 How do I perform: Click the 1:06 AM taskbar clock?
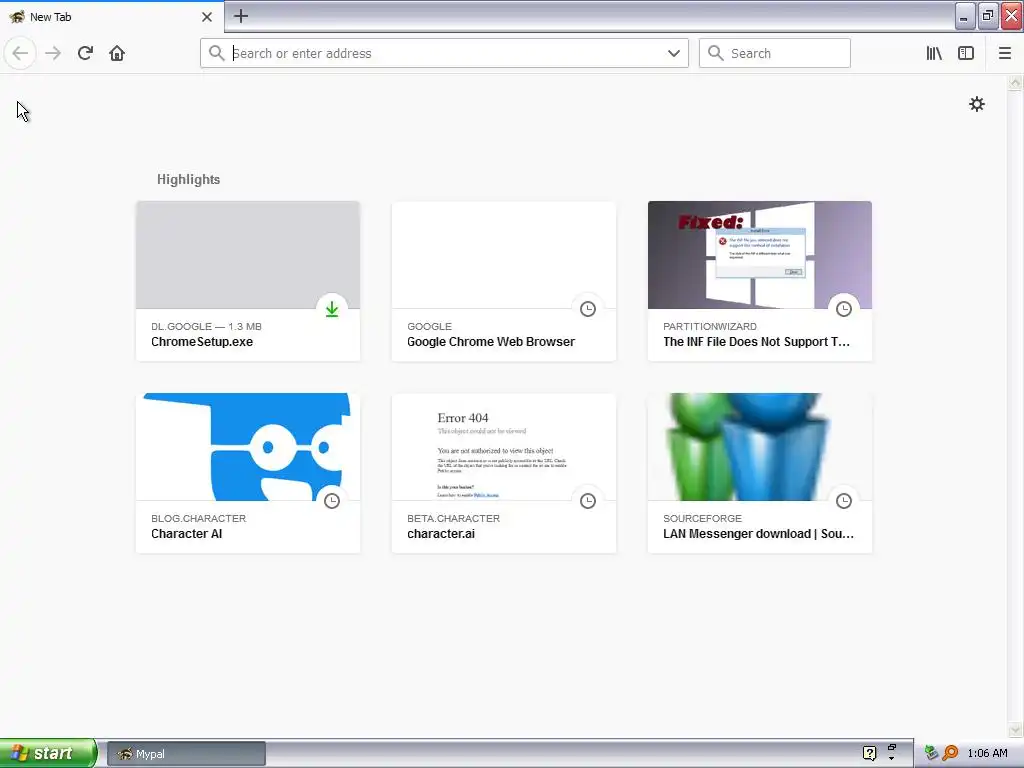pos(987,754)
